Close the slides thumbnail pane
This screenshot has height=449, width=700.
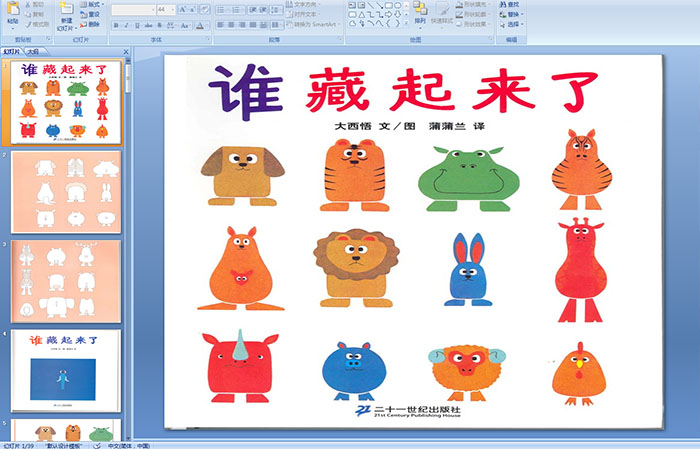coord(126,52)
